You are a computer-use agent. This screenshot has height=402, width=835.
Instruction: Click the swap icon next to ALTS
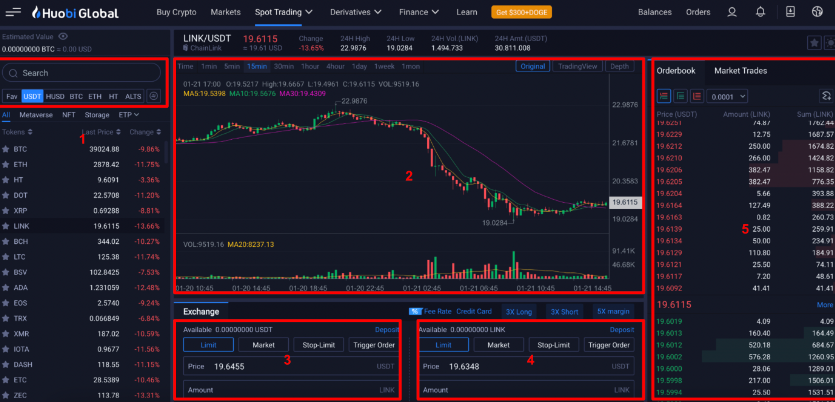click(153, 96)
